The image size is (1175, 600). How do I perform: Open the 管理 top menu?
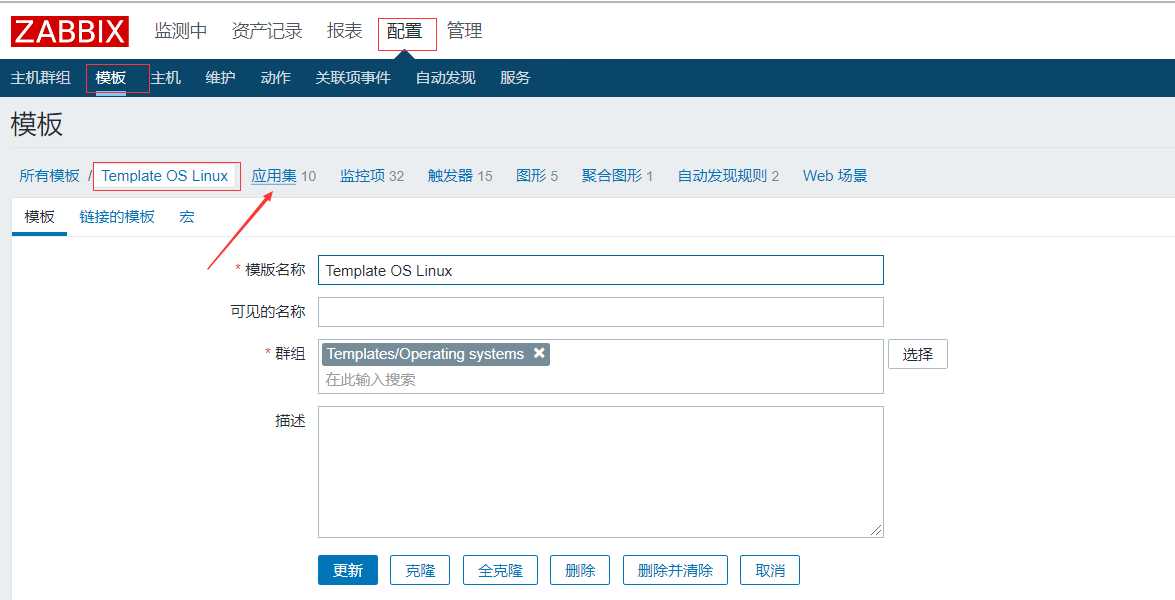point(465,31)
